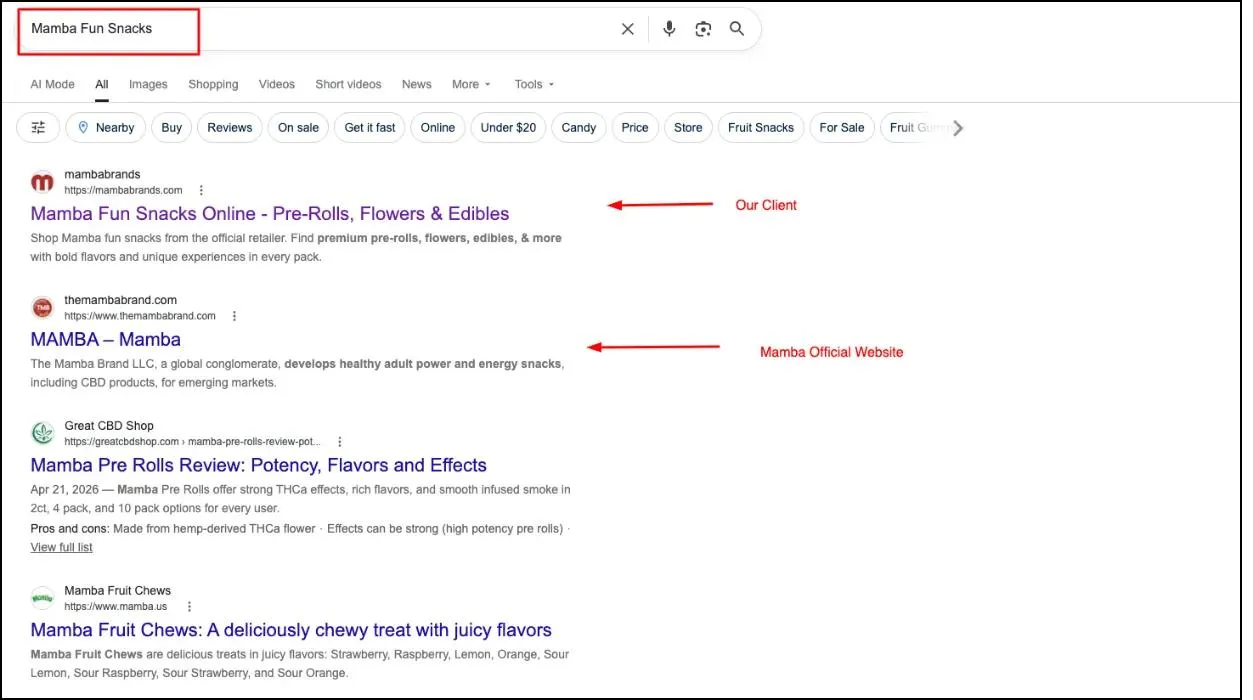
Task: Click the Great CBD Shop site name
Action: (x=109, y=425)
